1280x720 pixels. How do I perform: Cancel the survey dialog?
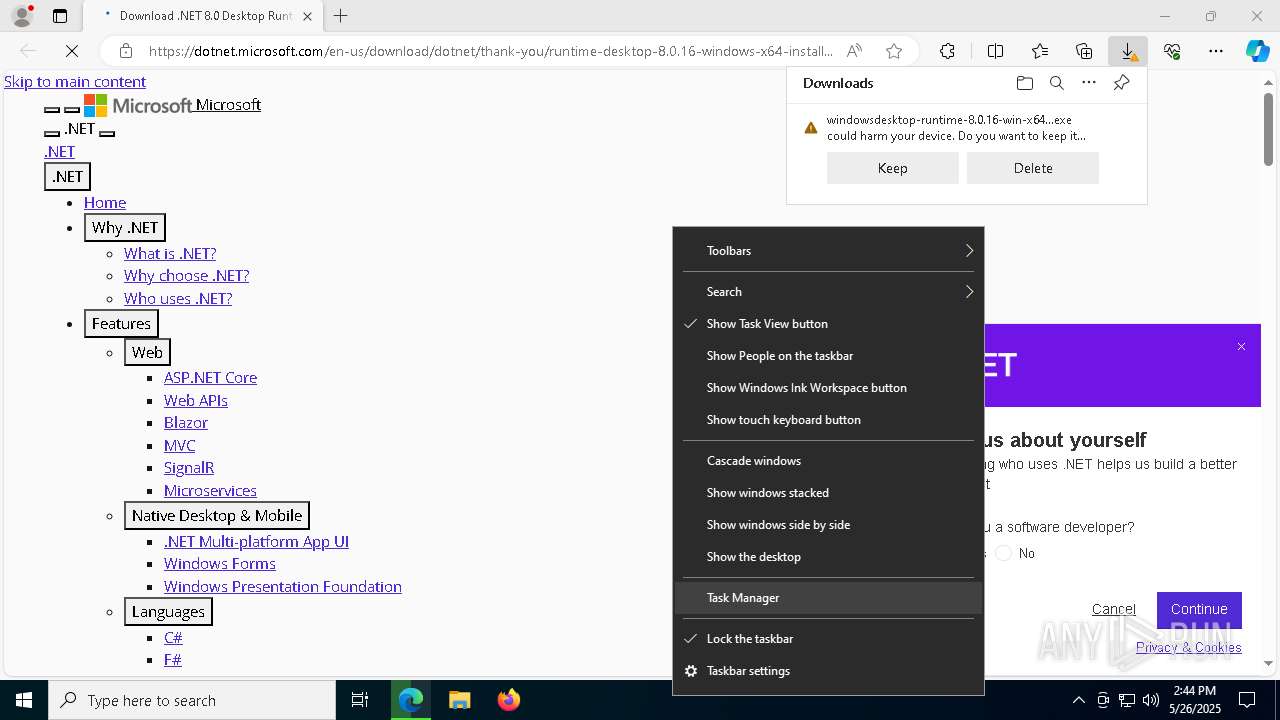click(x=1113, y=609)
